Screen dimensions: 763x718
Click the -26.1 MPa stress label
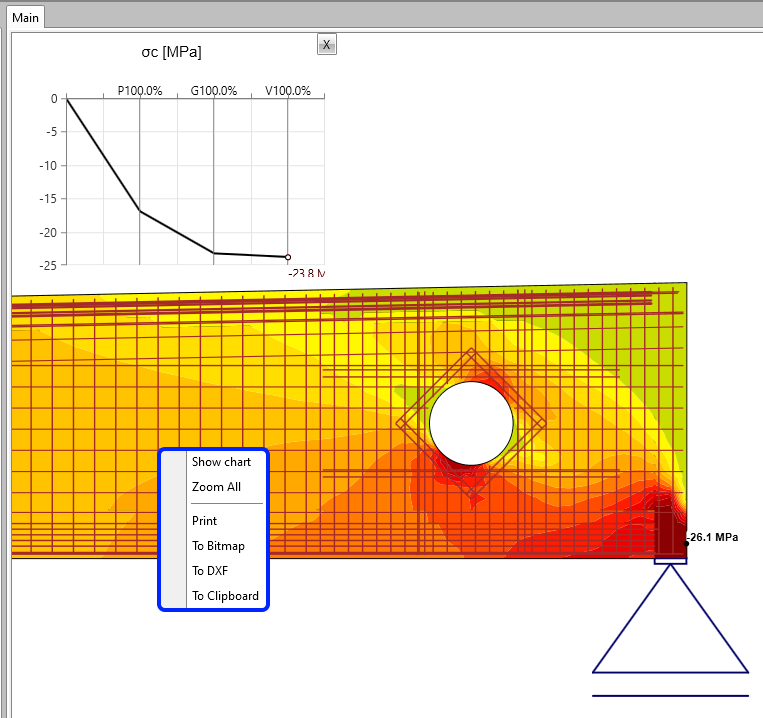(714, 538)
